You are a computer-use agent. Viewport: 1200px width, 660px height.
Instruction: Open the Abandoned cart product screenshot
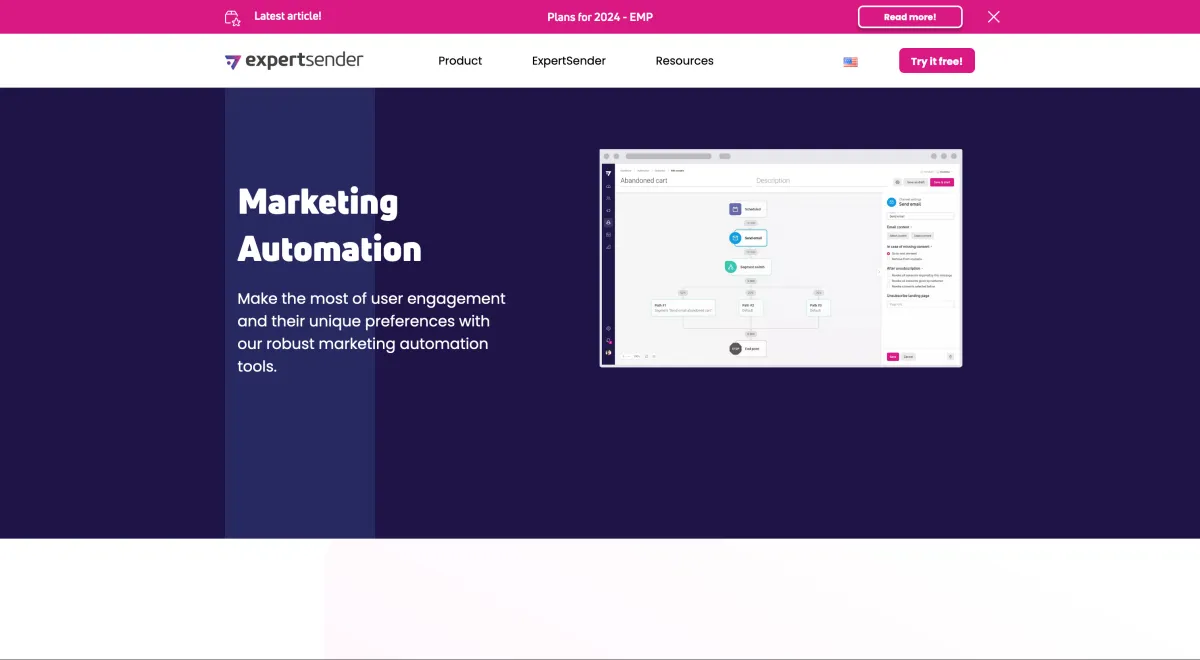tap(781, 258)
